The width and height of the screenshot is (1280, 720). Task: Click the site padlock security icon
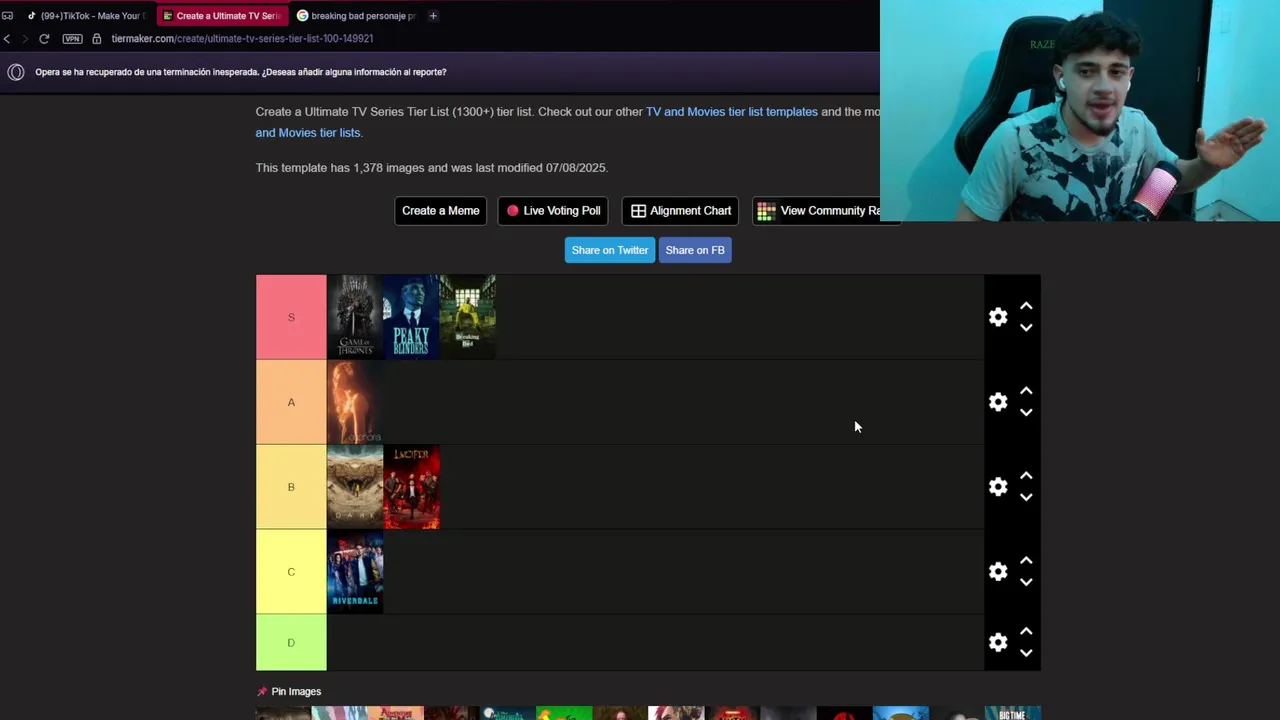[x=97, y=38]
